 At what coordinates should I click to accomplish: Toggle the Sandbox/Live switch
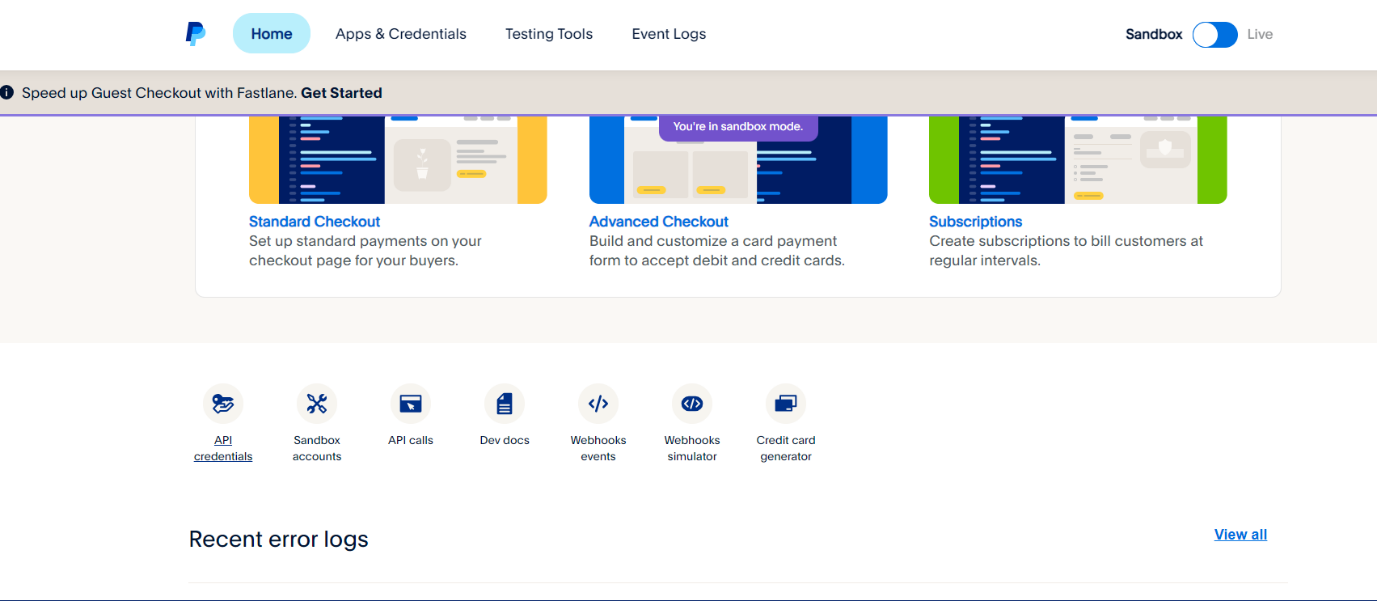[x=1215, y=34]
